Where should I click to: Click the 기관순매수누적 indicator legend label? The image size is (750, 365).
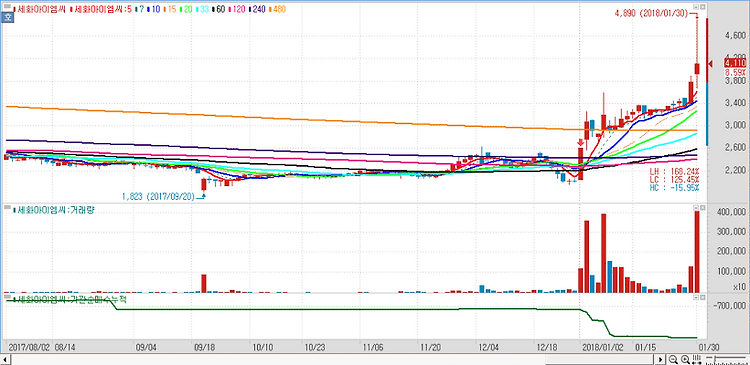pos(70,299)
